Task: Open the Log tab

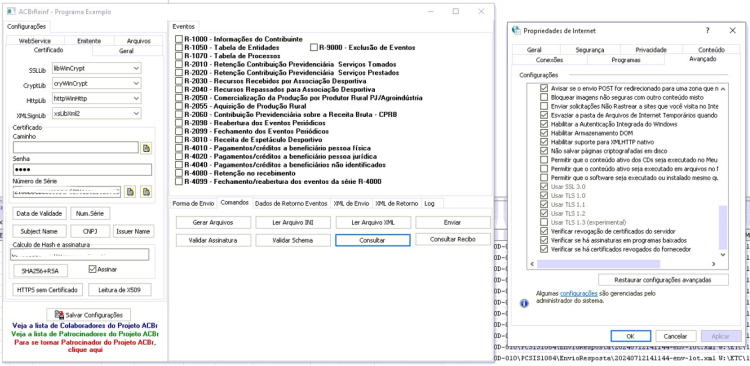Action: [430, 203]
